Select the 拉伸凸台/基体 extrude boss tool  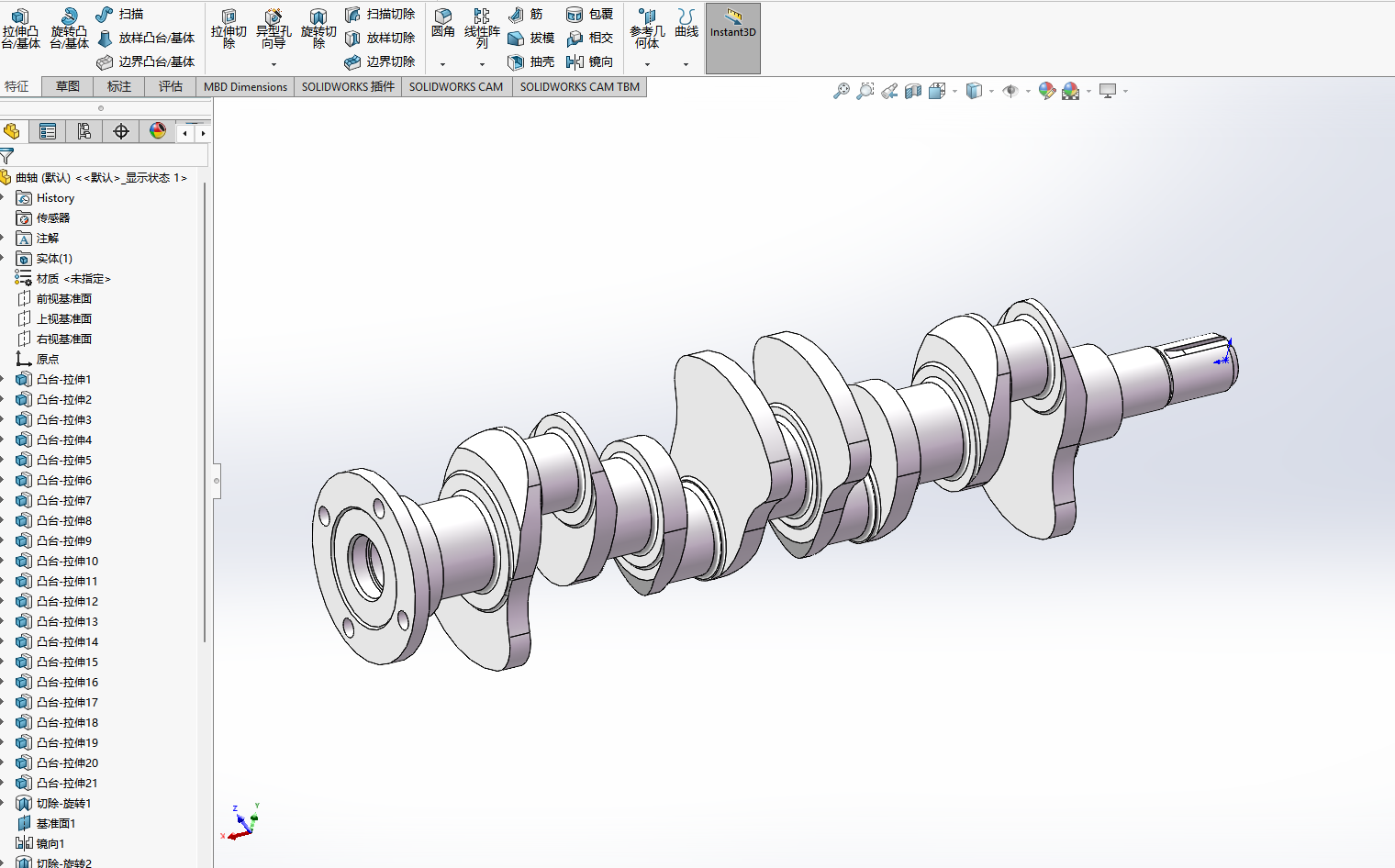click(x=20, y=29)
